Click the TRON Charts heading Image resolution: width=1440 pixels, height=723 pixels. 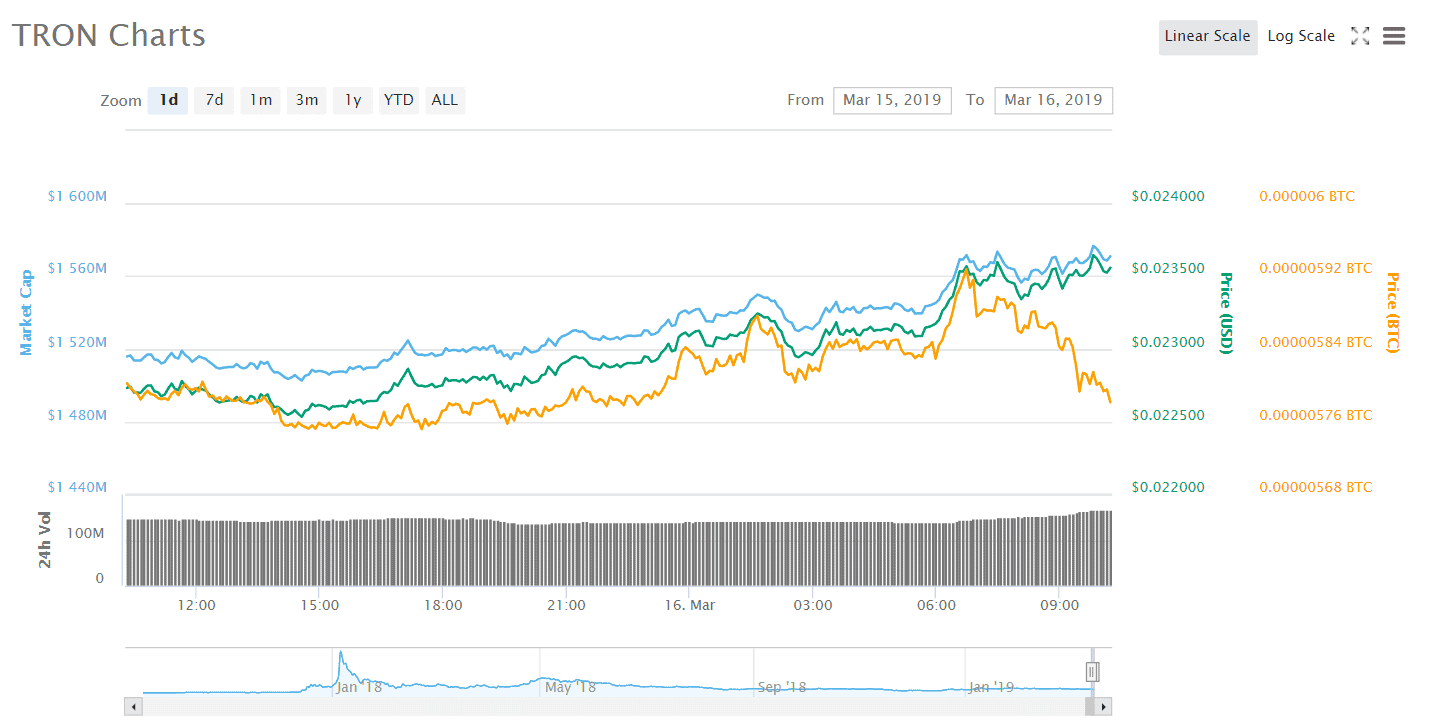[109, 35]
